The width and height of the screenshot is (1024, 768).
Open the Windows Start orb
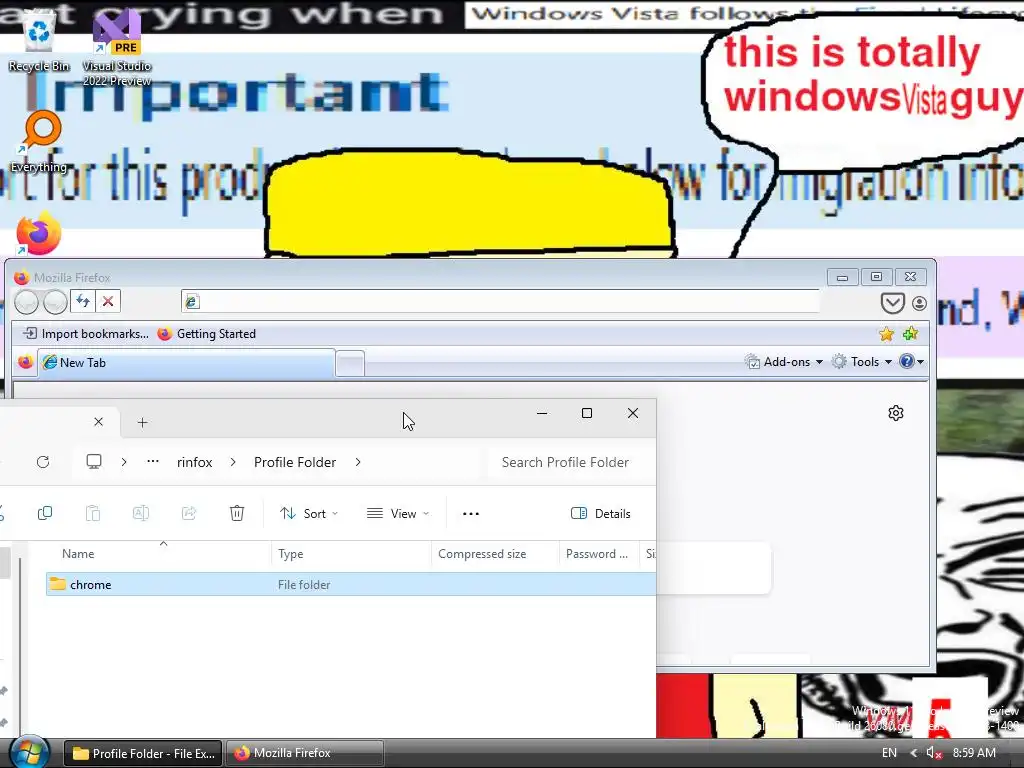pos(29,752)
